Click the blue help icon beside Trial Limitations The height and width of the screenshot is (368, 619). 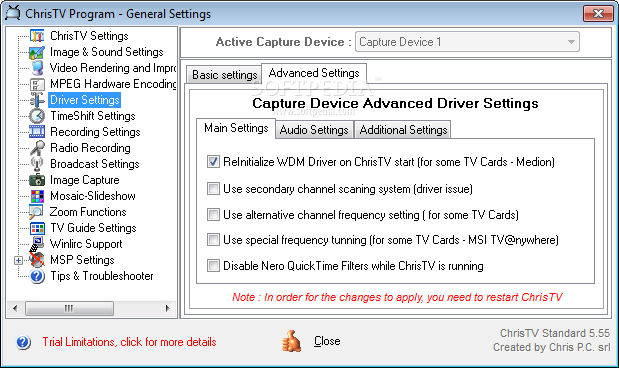point(23,342)
